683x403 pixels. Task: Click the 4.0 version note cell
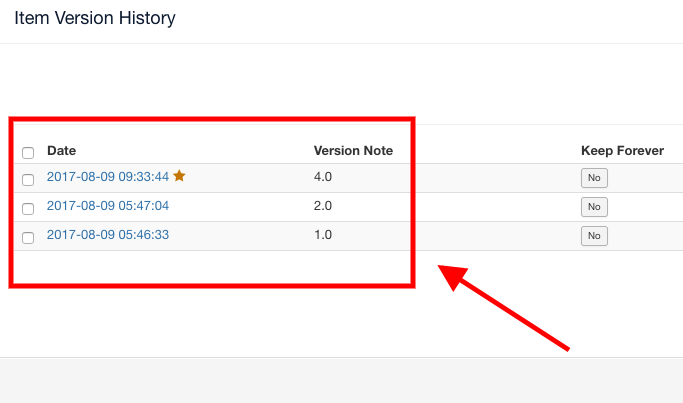click(323, 177)
